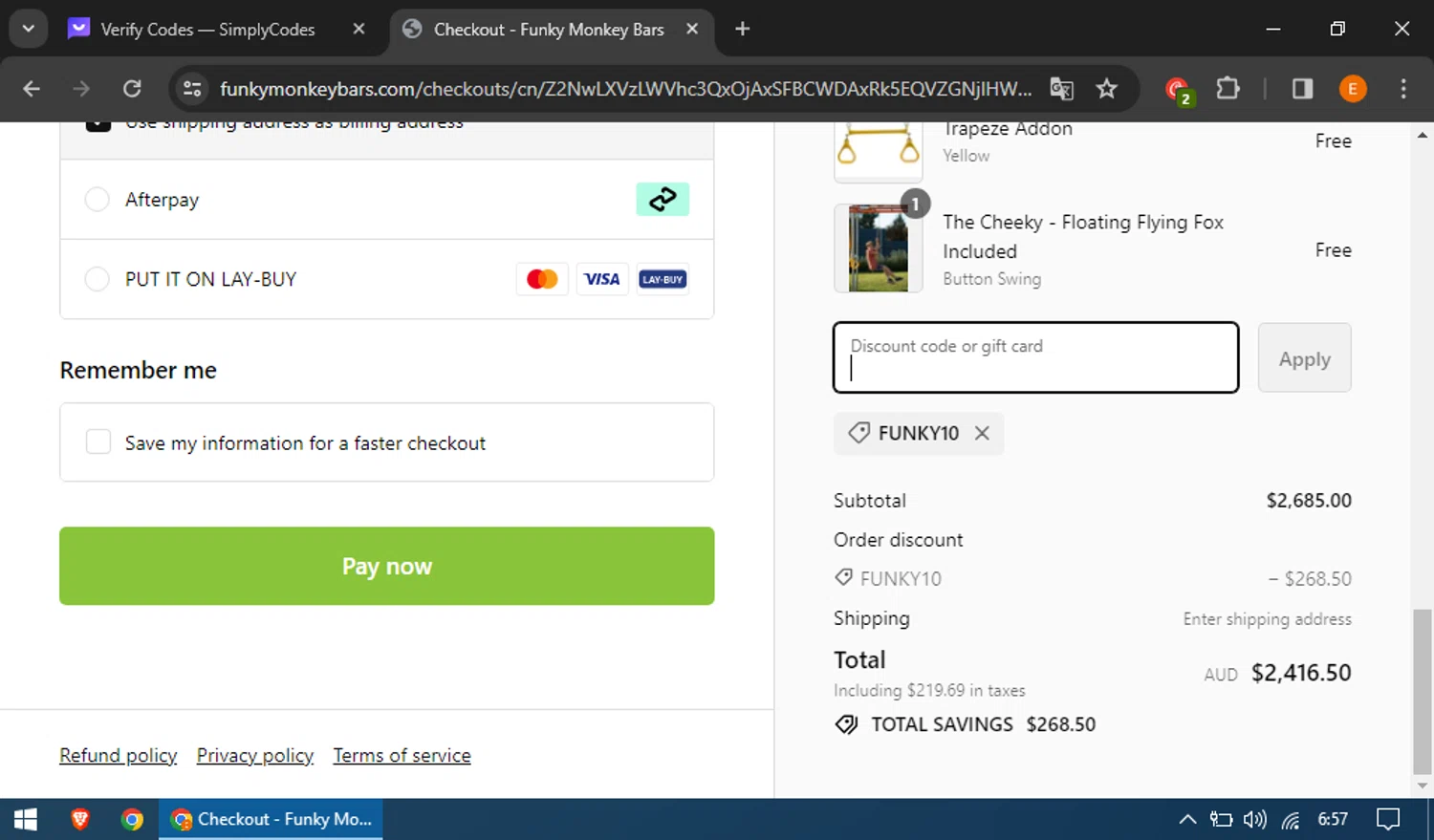This screenshot has width=1434, height=840.
Task: Open the Refund policy link
Action: click(x=119, y=755)
